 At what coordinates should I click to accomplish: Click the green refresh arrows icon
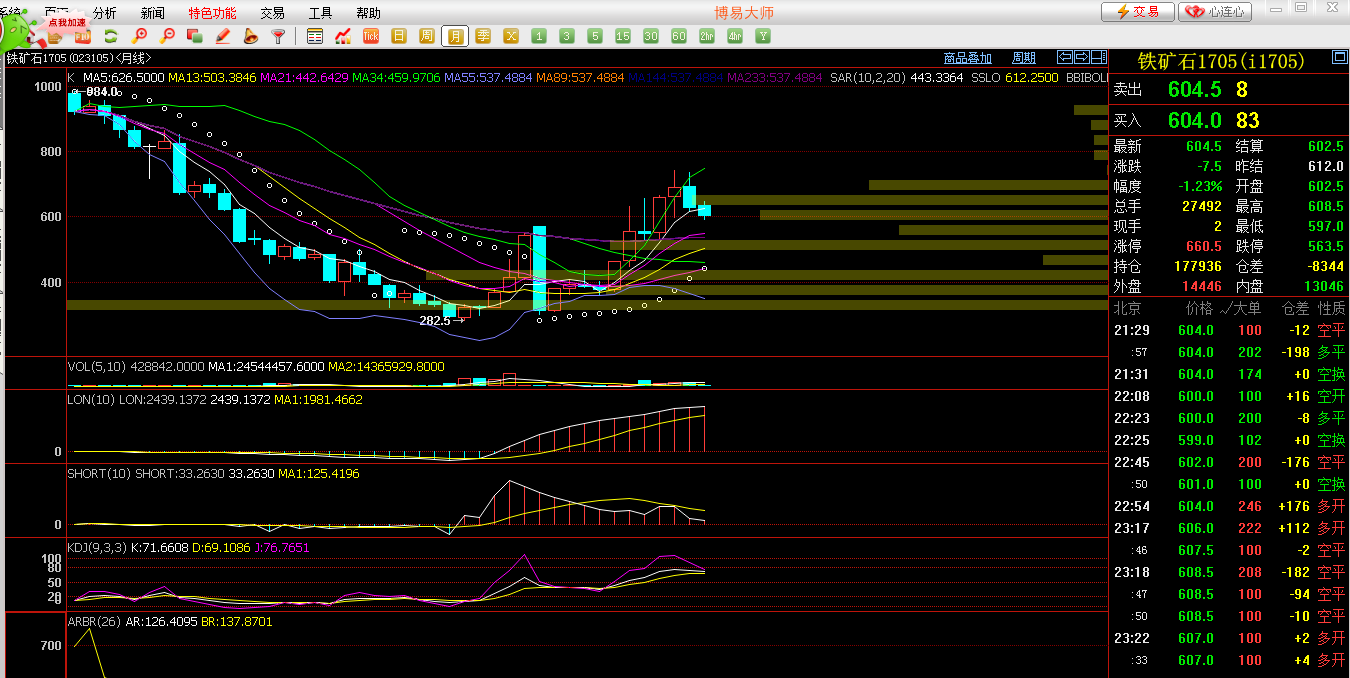pyautogui.click(x=111, y=36)
